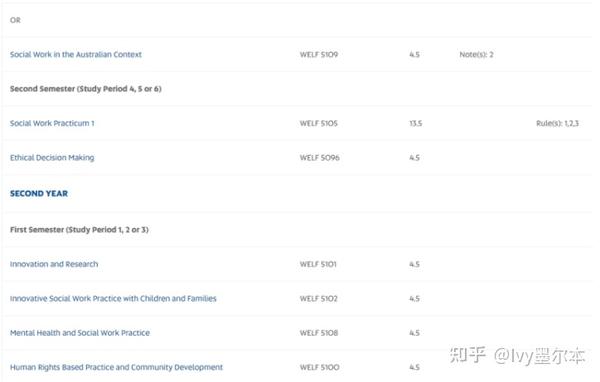Click the SECOND YEAR heading
This screenshot has width=600, height=382.
pyautogui.click(x=39, y=194)
